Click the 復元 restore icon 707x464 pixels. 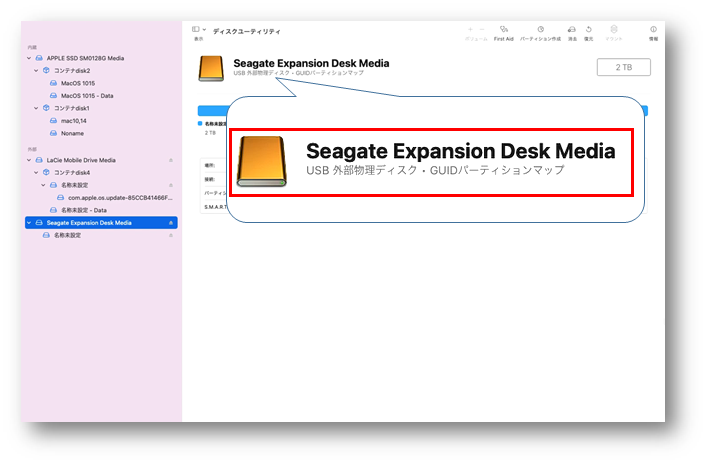pyautogui.click(x=588, y=29)
